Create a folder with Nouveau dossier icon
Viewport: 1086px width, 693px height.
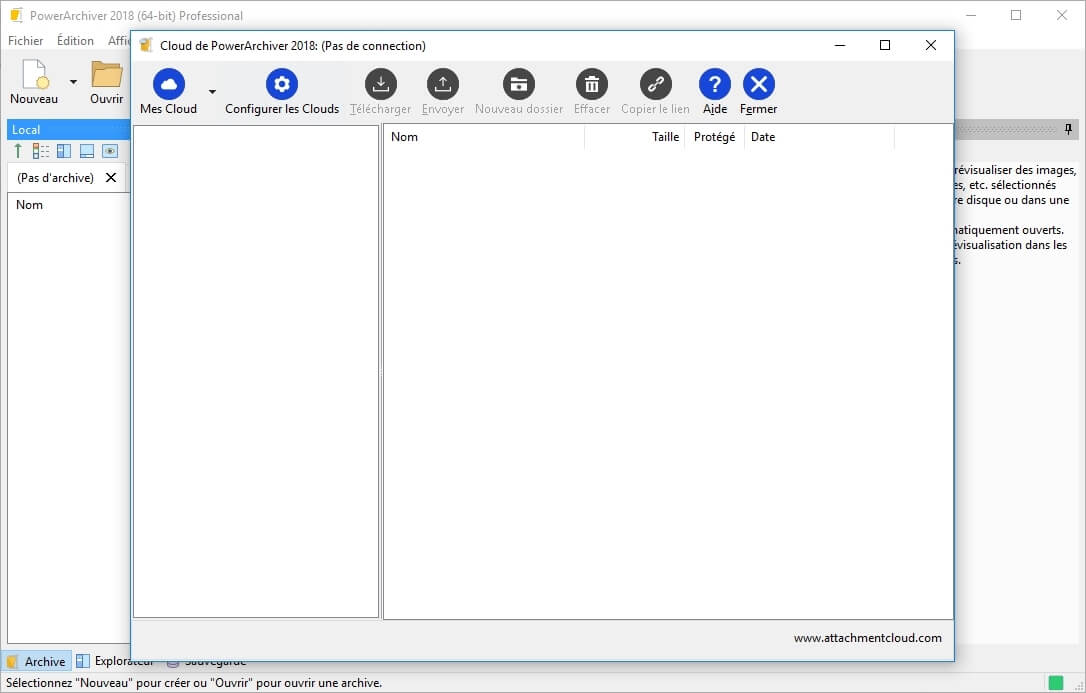click(x=518, y=84)
